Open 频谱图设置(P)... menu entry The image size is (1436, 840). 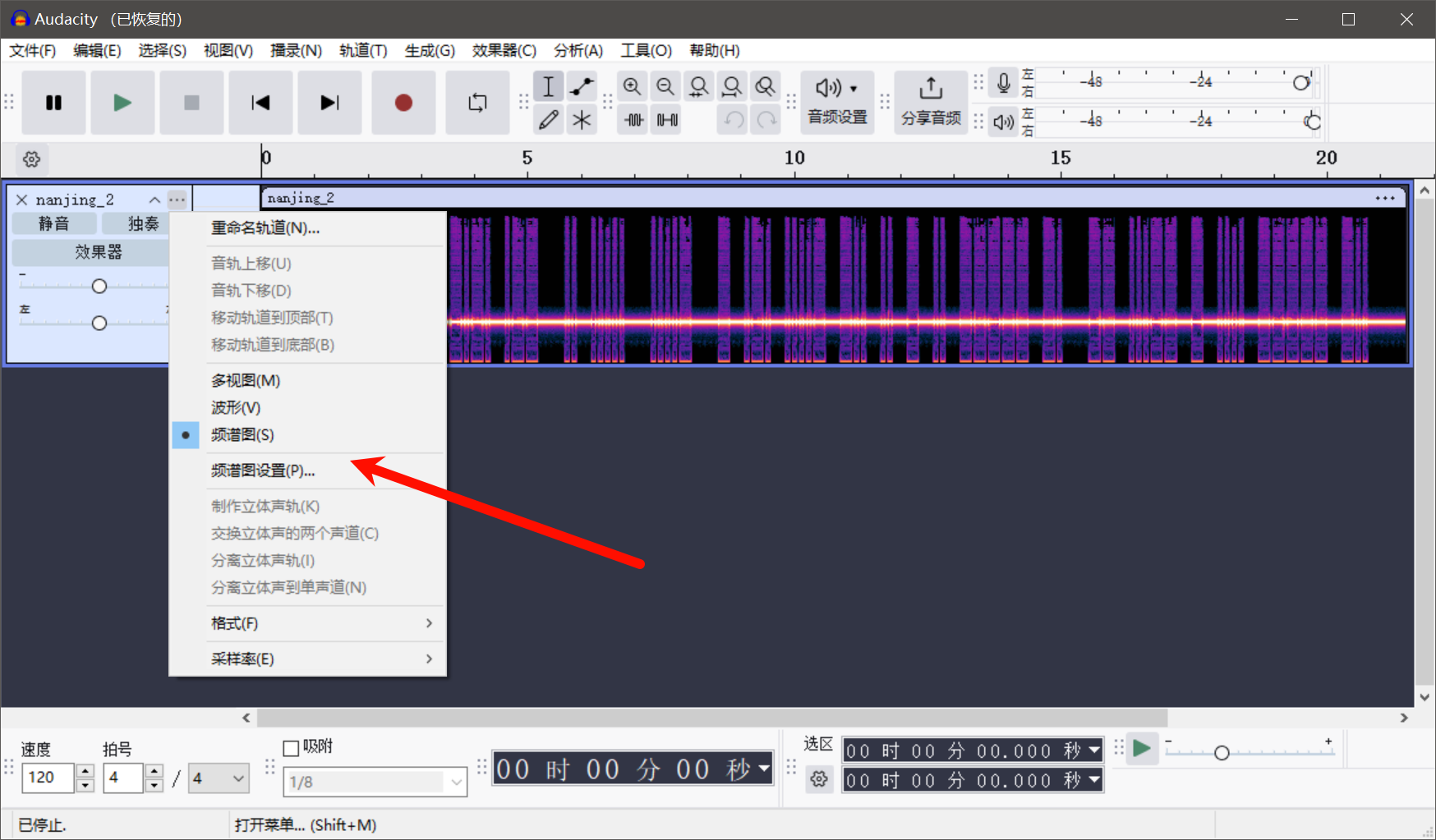tap(263, 470)
